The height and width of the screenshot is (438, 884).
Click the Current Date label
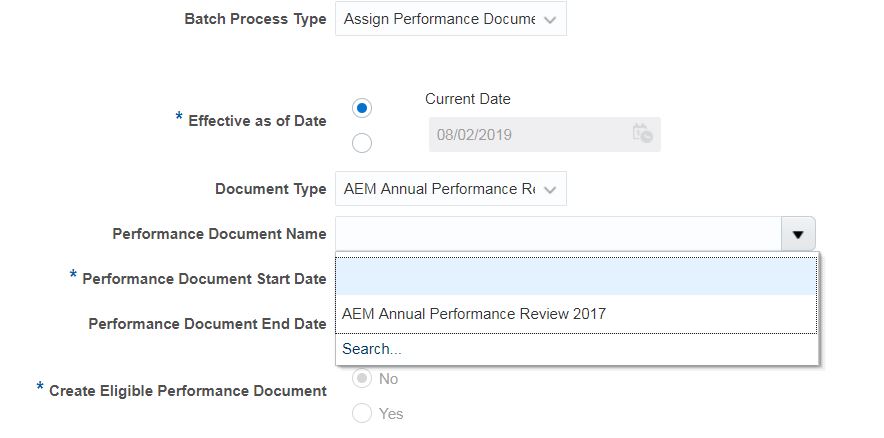[x=467, y=99]
